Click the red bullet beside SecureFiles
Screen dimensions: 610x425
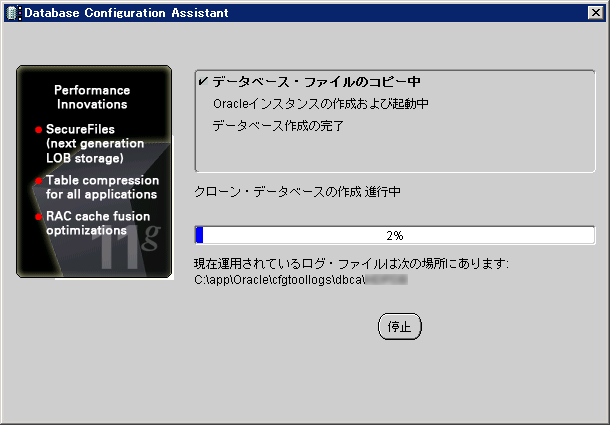(x=39, y=130)
